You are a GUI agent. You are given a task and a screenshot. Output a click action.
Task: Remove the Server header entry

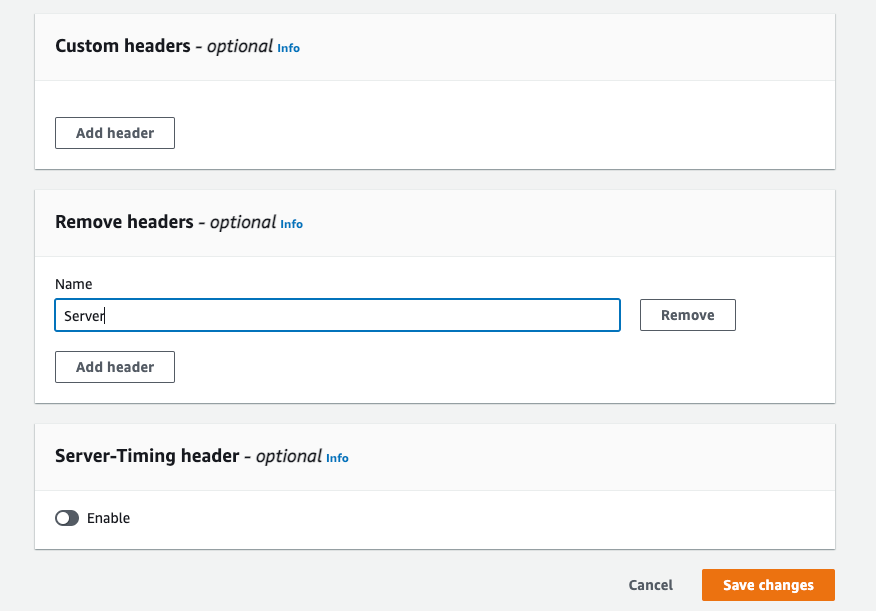coord(687,314)
